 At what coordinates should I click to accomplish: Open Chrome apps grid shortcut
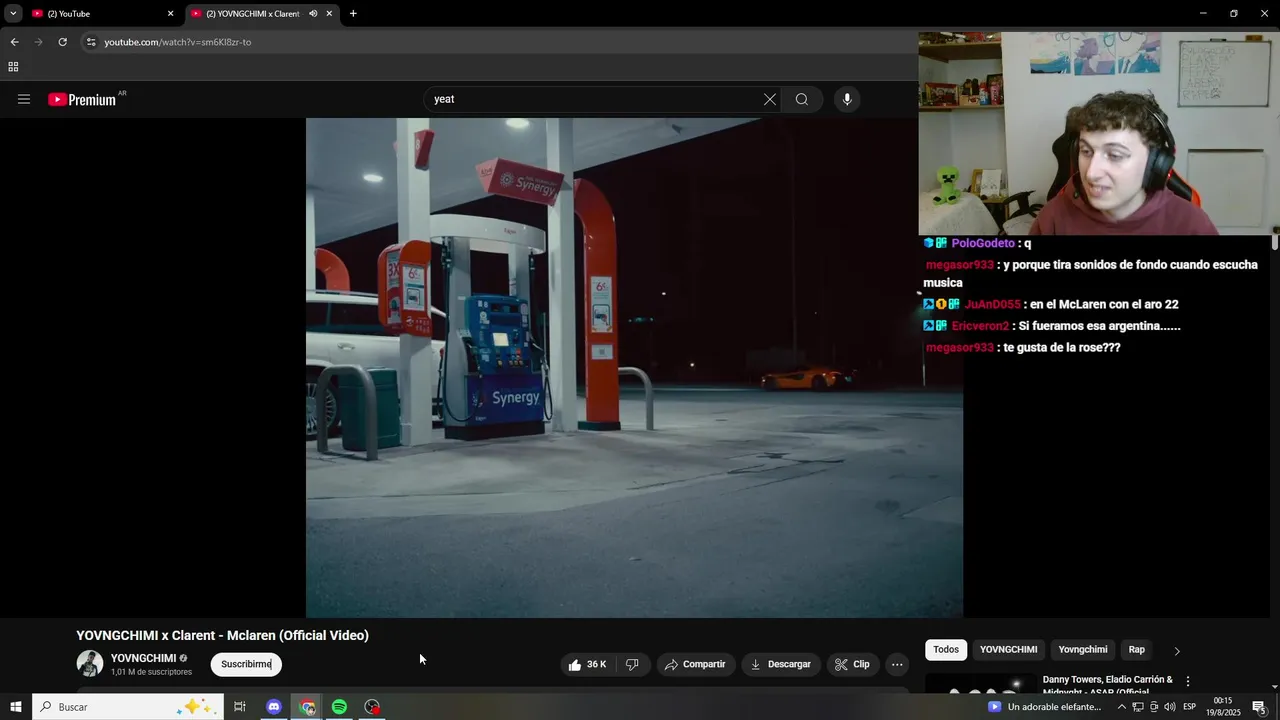tap(13, 67)
